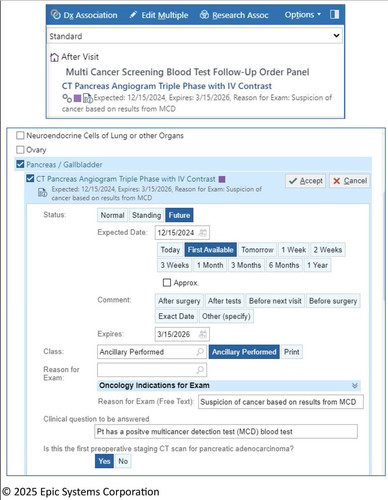Select First Available expected date
The width and height of the screenshot is (388, 500).
210,250
